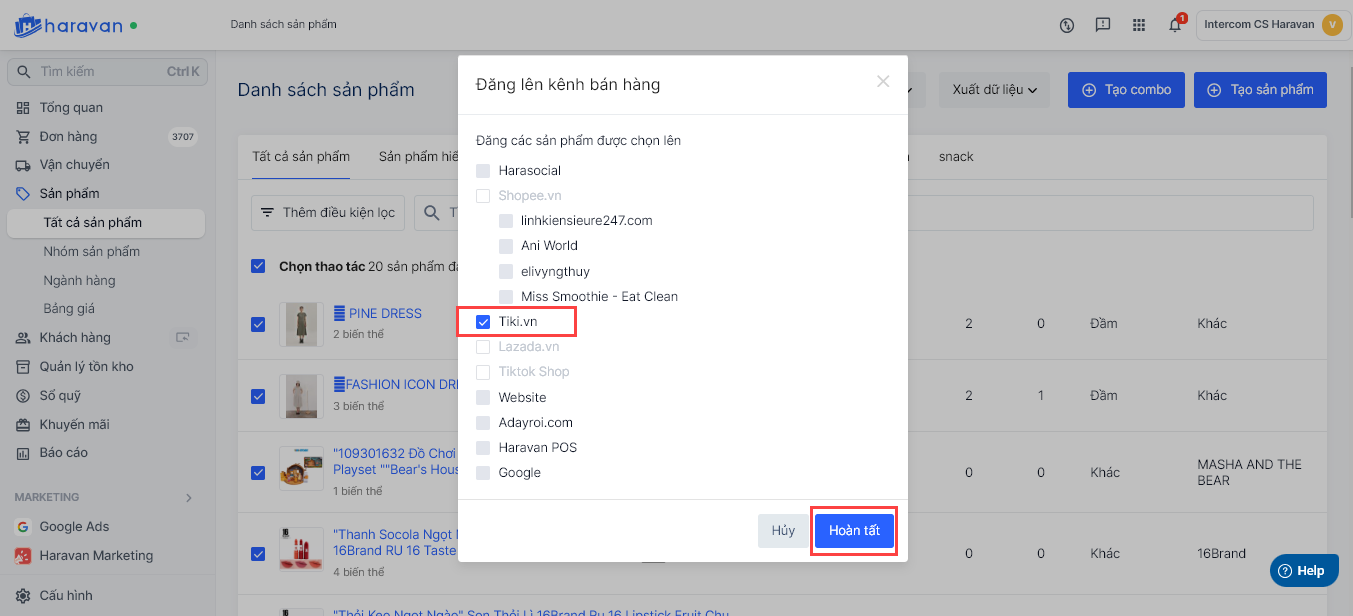Expand the MARKETING section chevron
Screen dimensions: 1353x616
[189, 498]
